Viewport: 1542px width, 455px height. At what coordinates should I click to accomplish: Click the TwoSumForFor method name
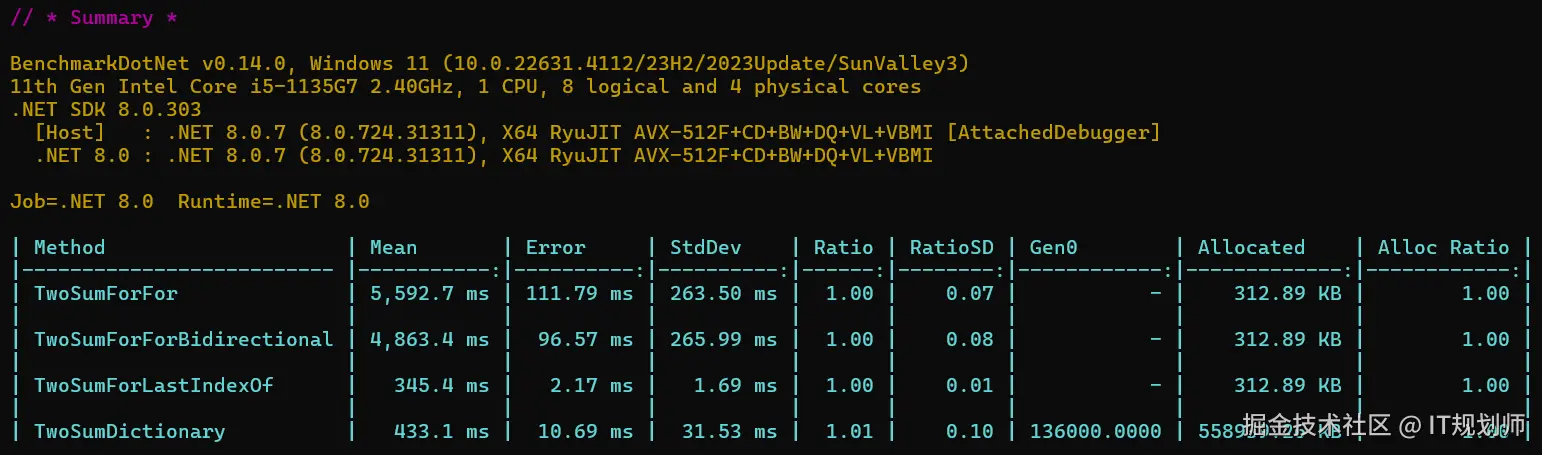105,293
